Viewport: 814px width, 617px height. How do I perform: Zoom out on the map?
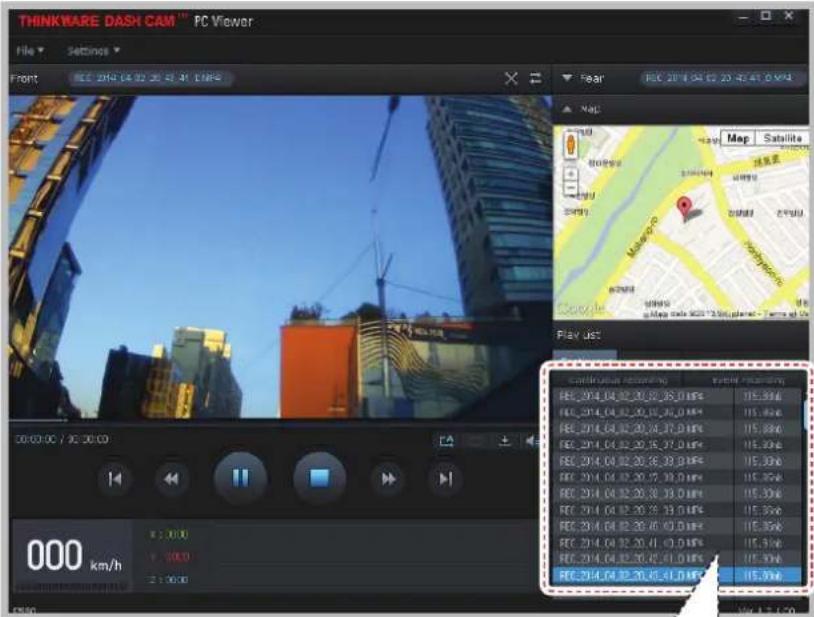(x=571, y=188)
